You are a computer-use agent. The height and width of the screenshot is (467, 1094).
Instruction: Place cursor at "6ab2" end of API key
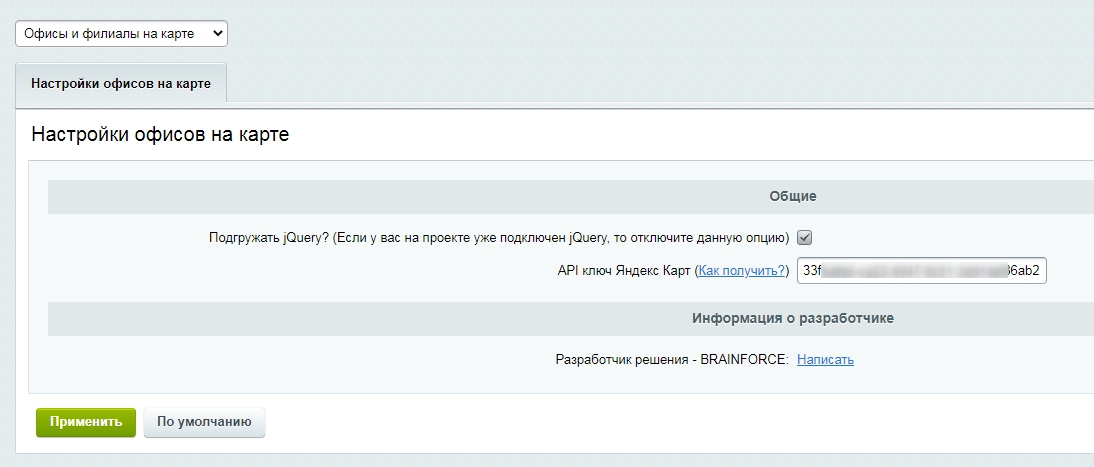1038,271
